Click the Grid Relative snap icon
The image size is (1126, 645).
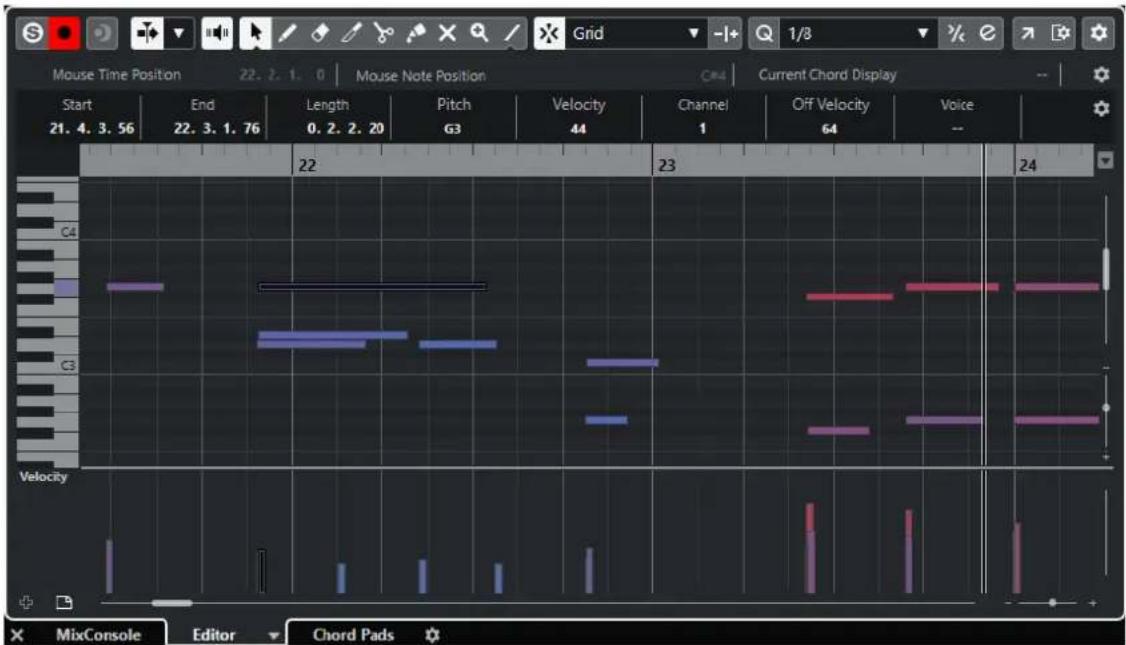[725, 33]
